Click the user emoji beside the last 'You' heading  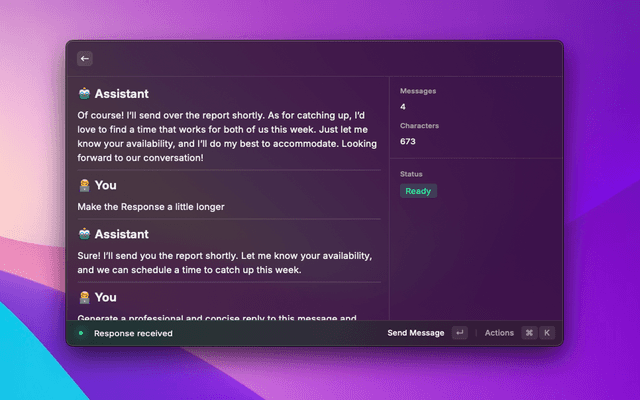[84, 297]
